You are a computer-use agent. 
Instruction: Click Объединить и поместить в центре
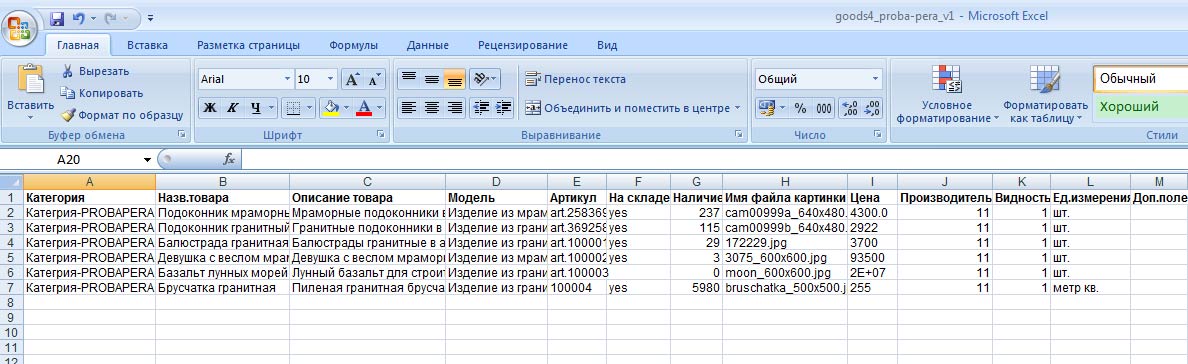[627, 108]
